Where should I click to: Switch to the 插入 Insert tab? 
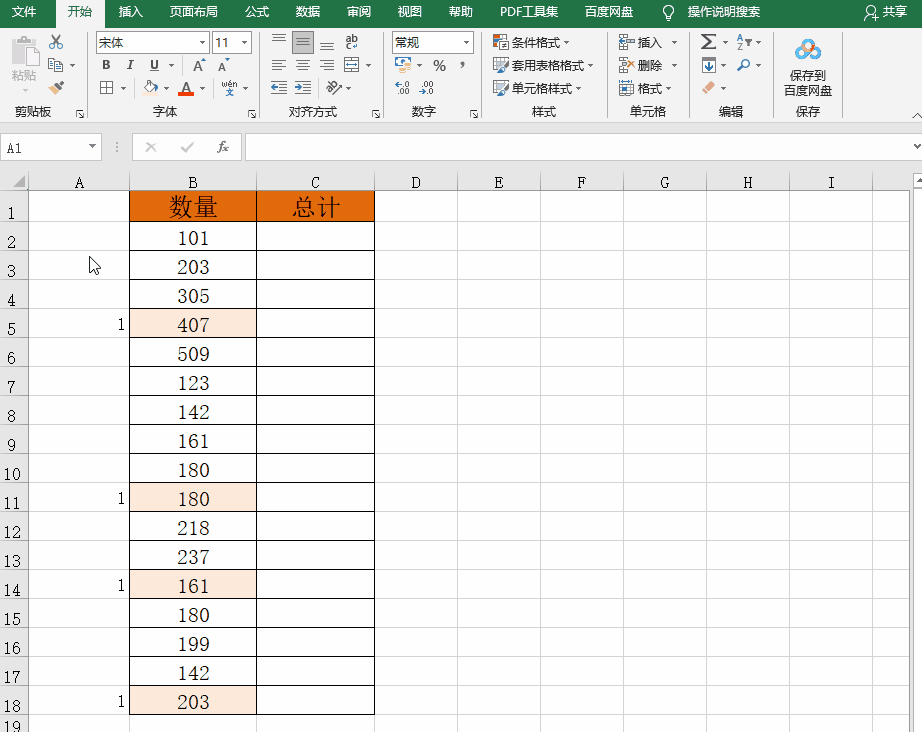[131, 12]
